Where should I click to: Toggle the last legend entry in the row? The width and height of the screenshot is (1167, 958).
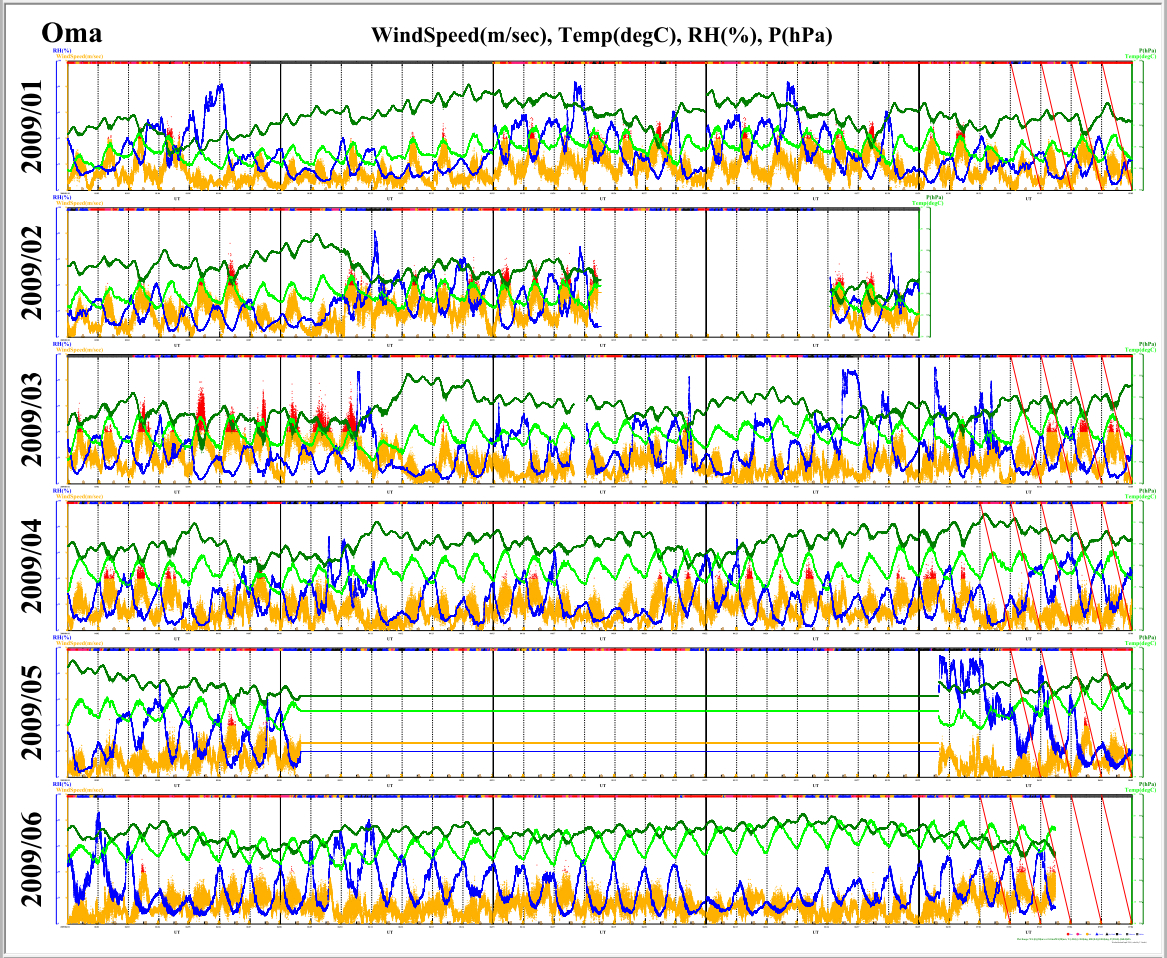click(x=1137, y=934)
